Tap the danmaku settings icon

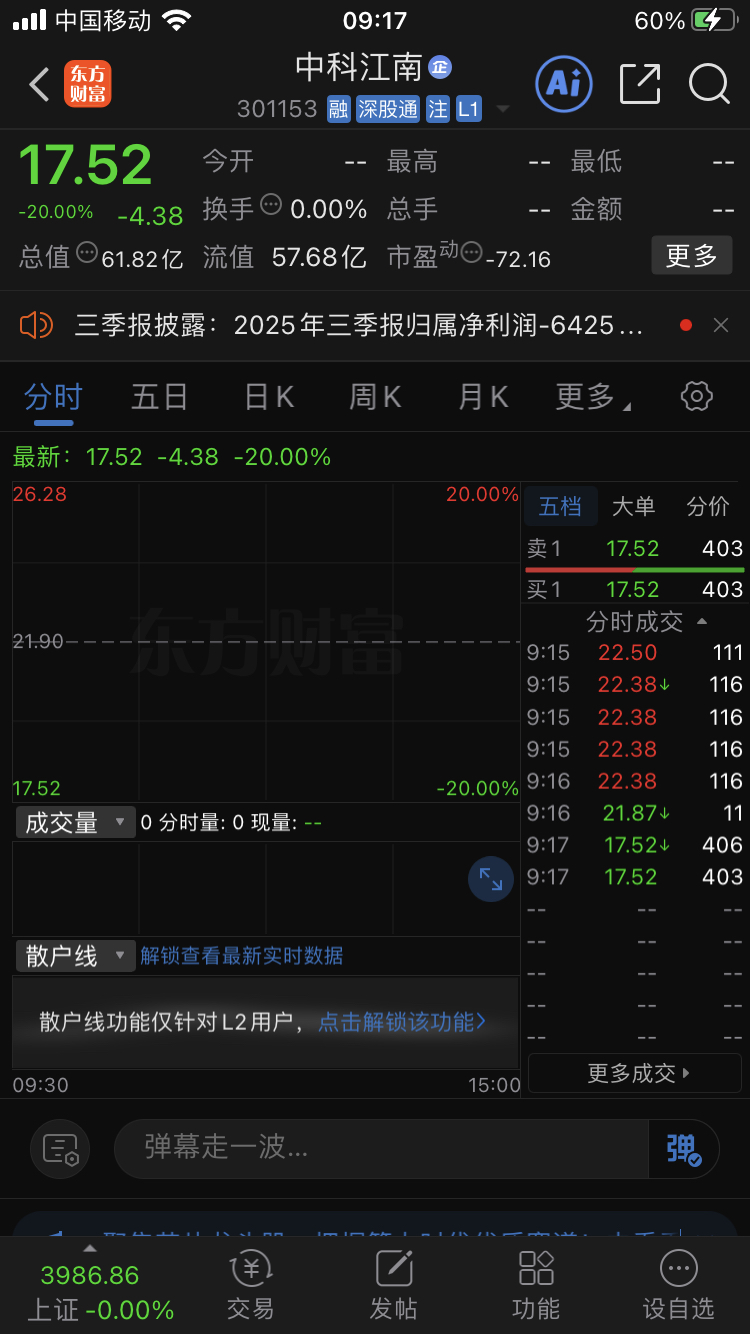pyautogui.click(x=60, y=1149)
